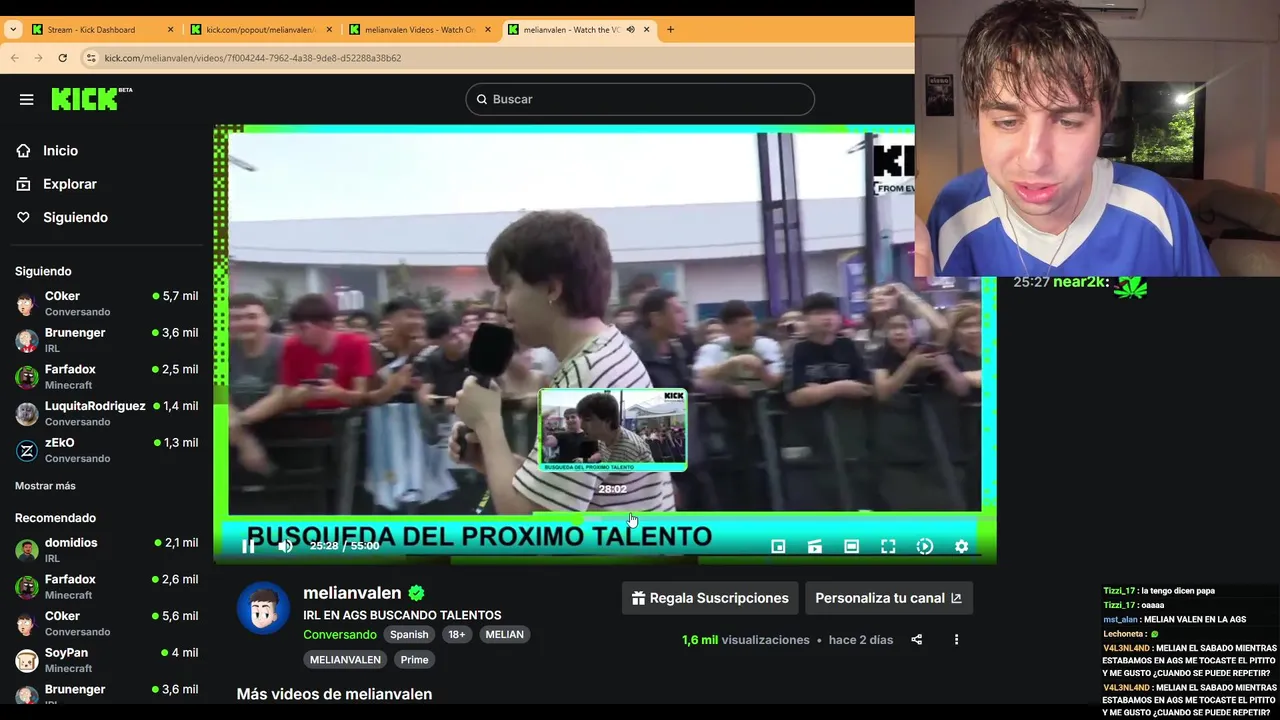Toggle theater mode in player
This screenshot has width=1280, height=720.
tap(851, 546)
